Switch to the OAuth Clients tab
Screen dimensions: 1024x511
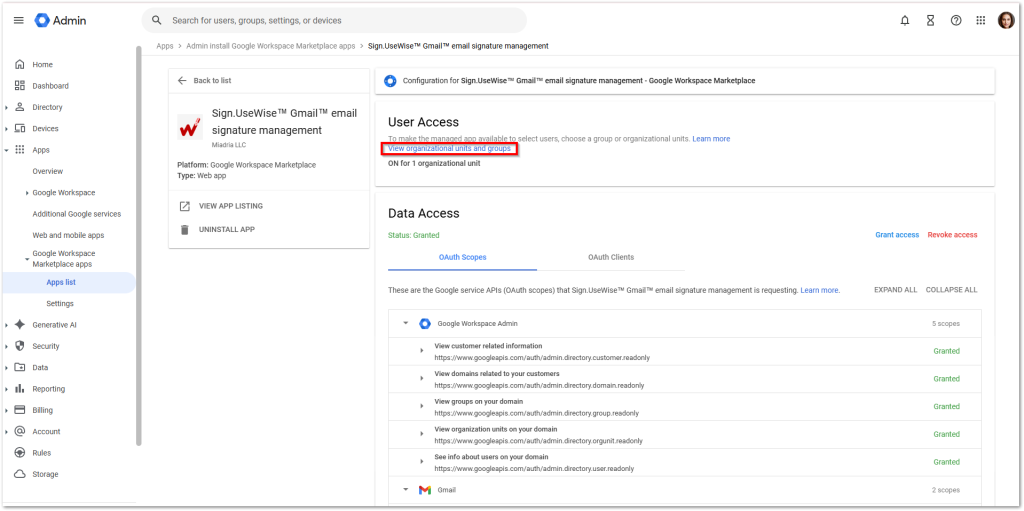tap(610, 257)
